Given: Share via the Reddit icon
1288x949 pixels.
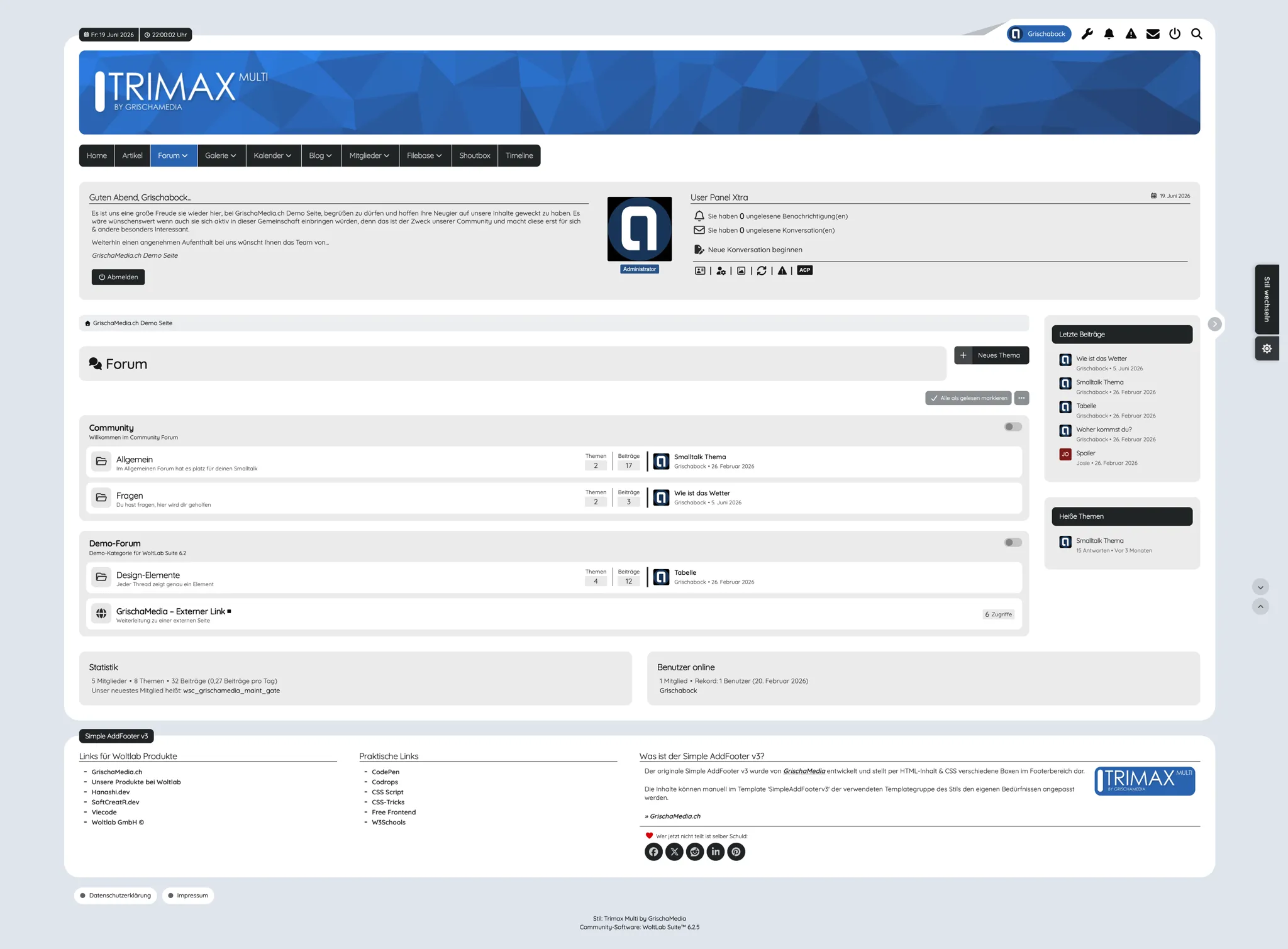Looking at the screenshot, I should coord(695,852).
